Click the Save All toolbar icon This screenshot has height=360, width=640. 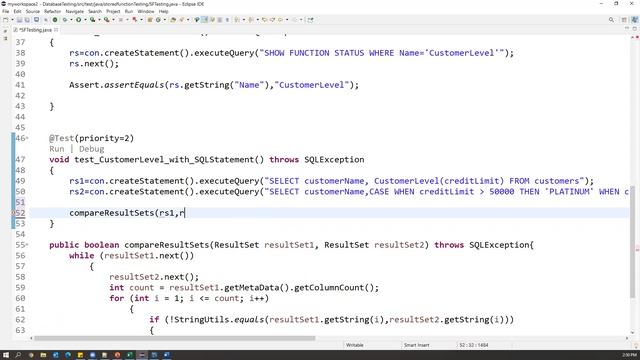tap(27, 20)
